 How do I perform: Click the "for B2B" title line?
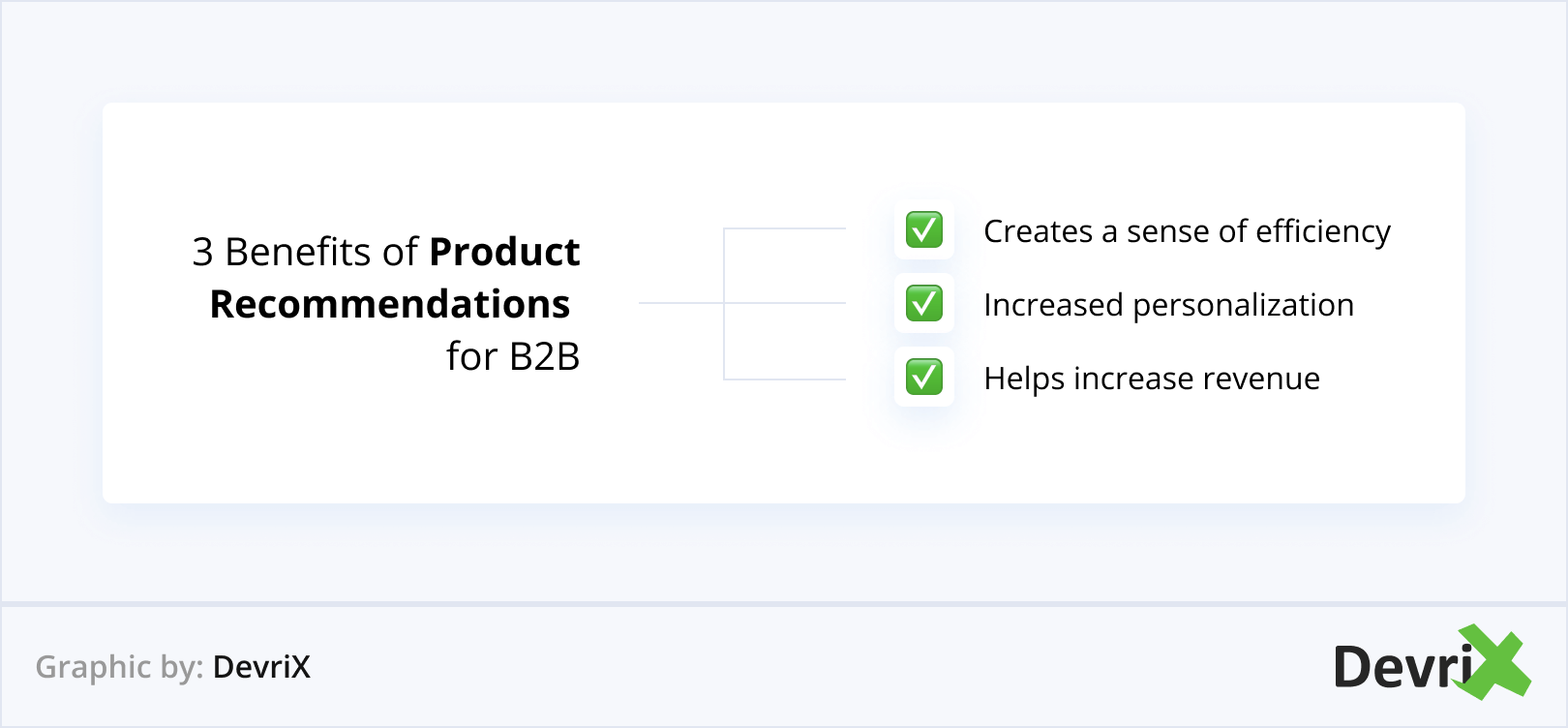coord(513,356)
